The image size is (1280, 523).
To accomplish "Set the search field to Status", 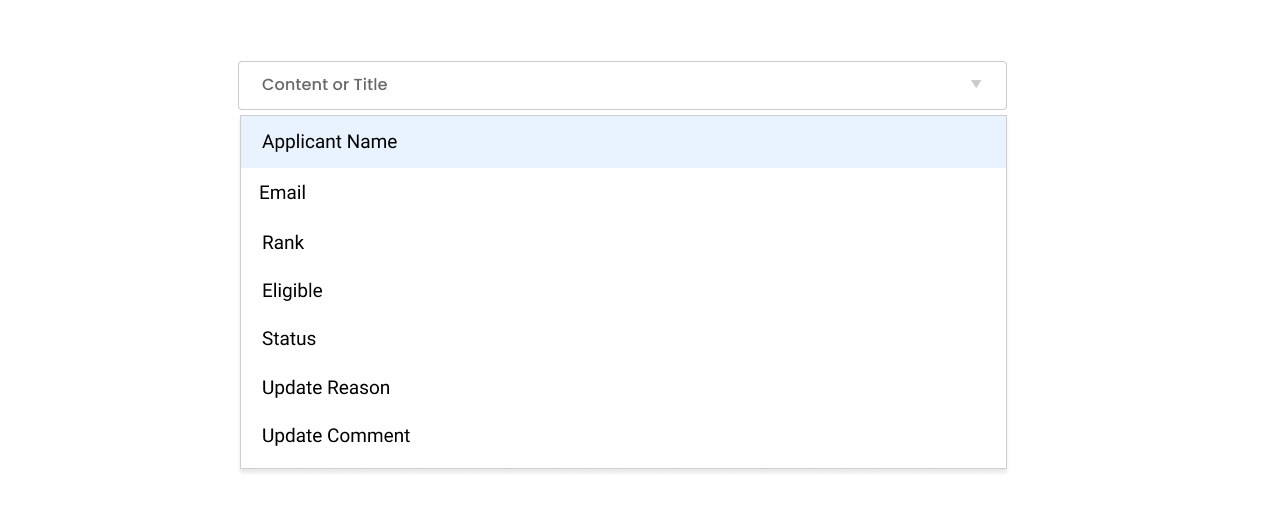I will tap(289, 339).
